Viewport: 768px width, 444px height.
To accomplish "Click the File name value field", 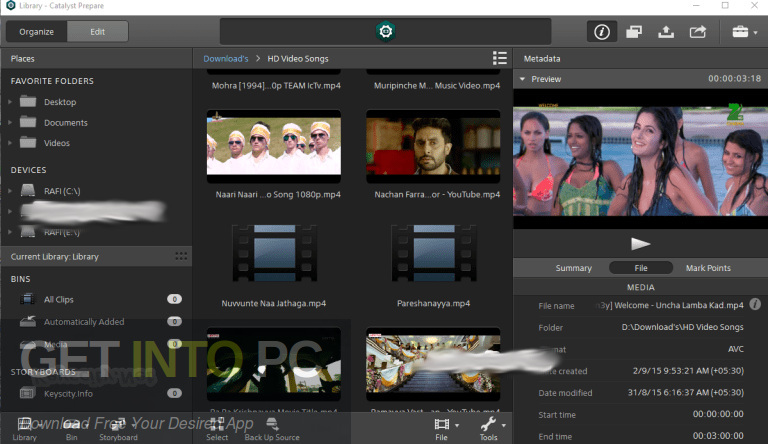I will pyautogui.click(x=669, y=305).
